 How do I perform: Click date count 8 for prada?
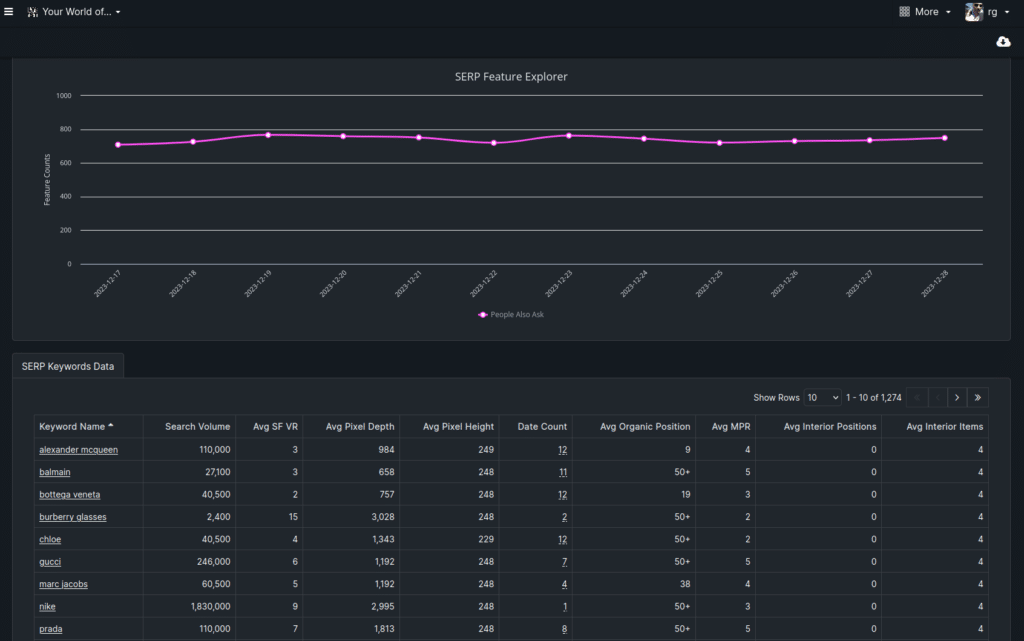(x=564, y=629)
